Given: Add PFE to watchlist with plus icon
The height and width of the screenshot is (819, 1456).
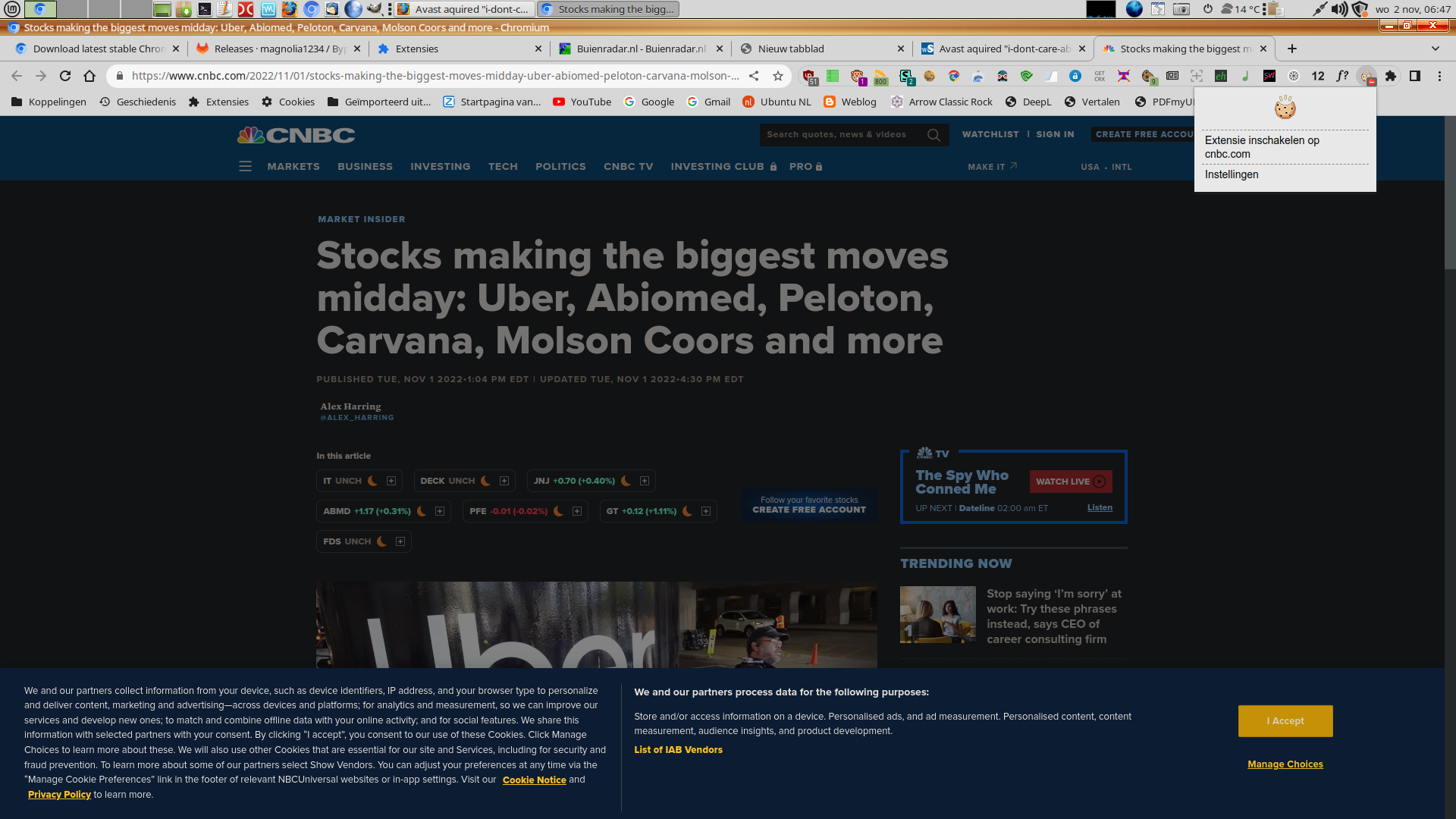Looking at the screenshot, I should pos(577,511).
